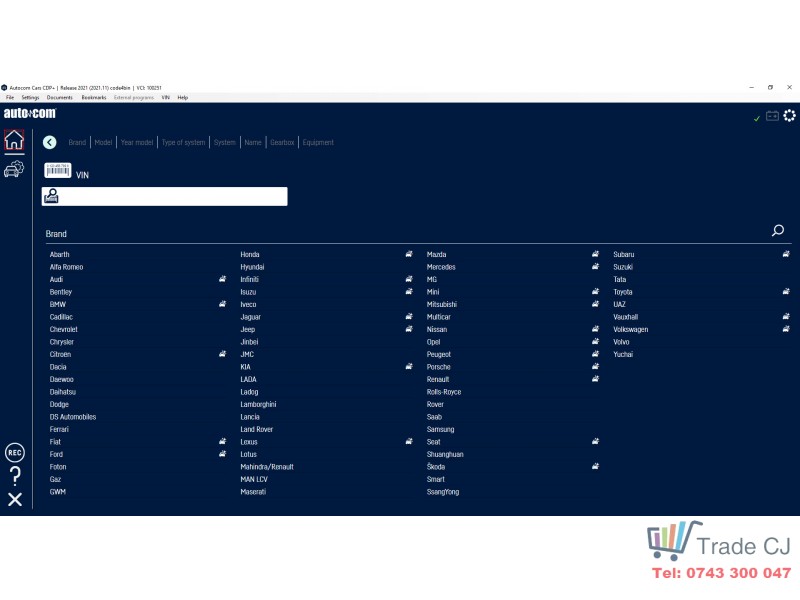Image resolution: width=800 pixels, height=600 pixels.
Task: Choose Abarth from the brand list
Action: tap(60, 254)
